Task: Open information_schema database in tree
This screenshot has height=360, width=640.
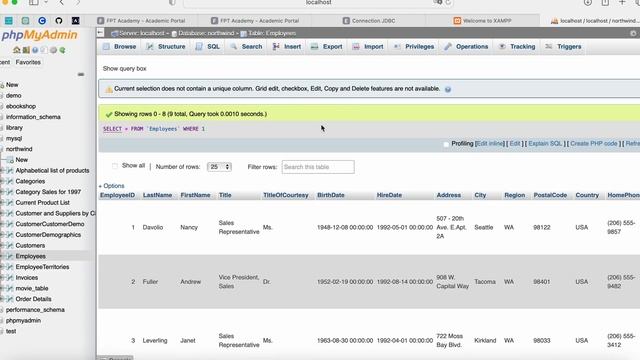Action: (x=33, y=117)
